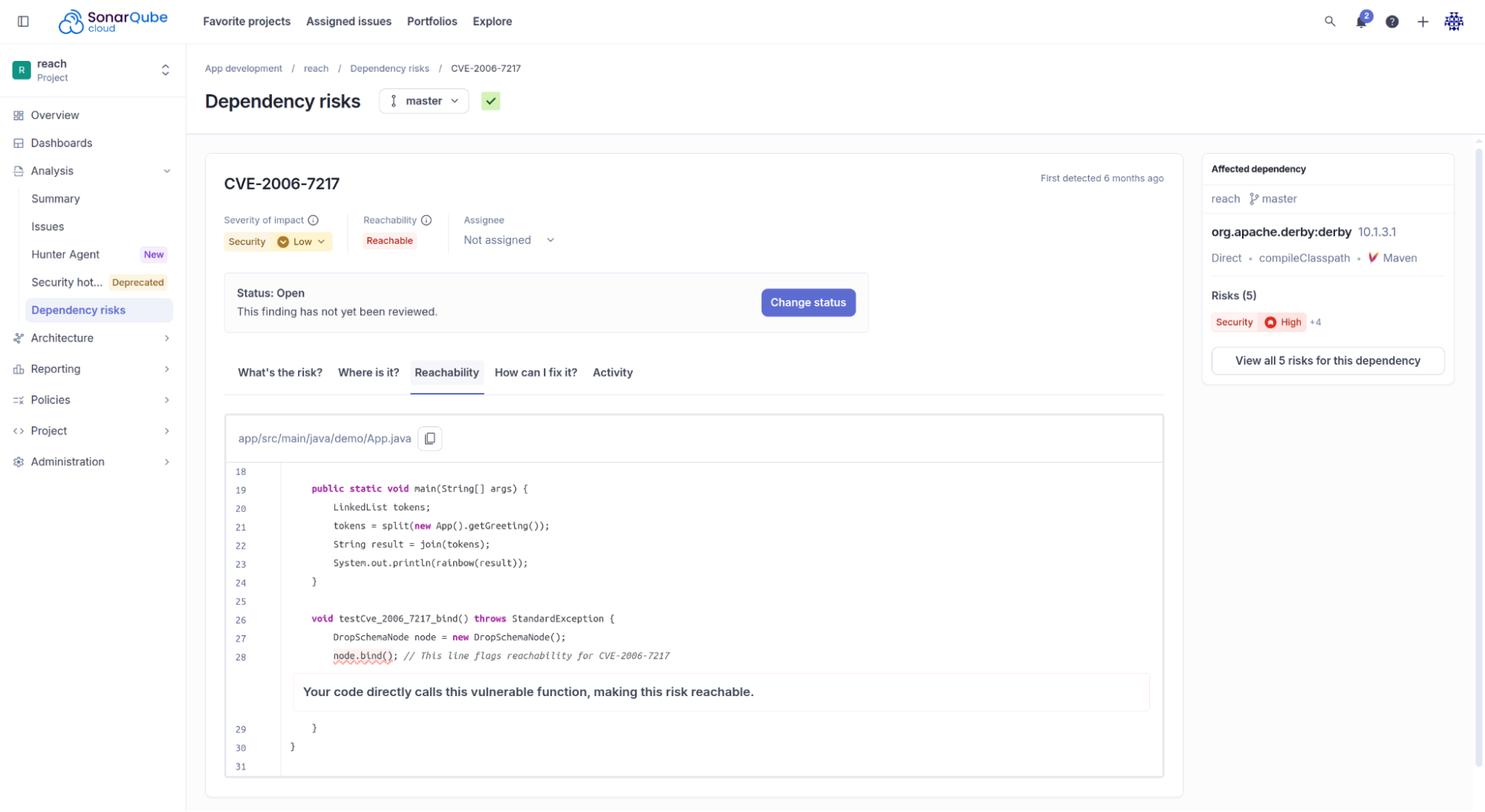Switch to Where is it? tab
This screenshot has height=812, width=1485.
[x=368, y=372]
